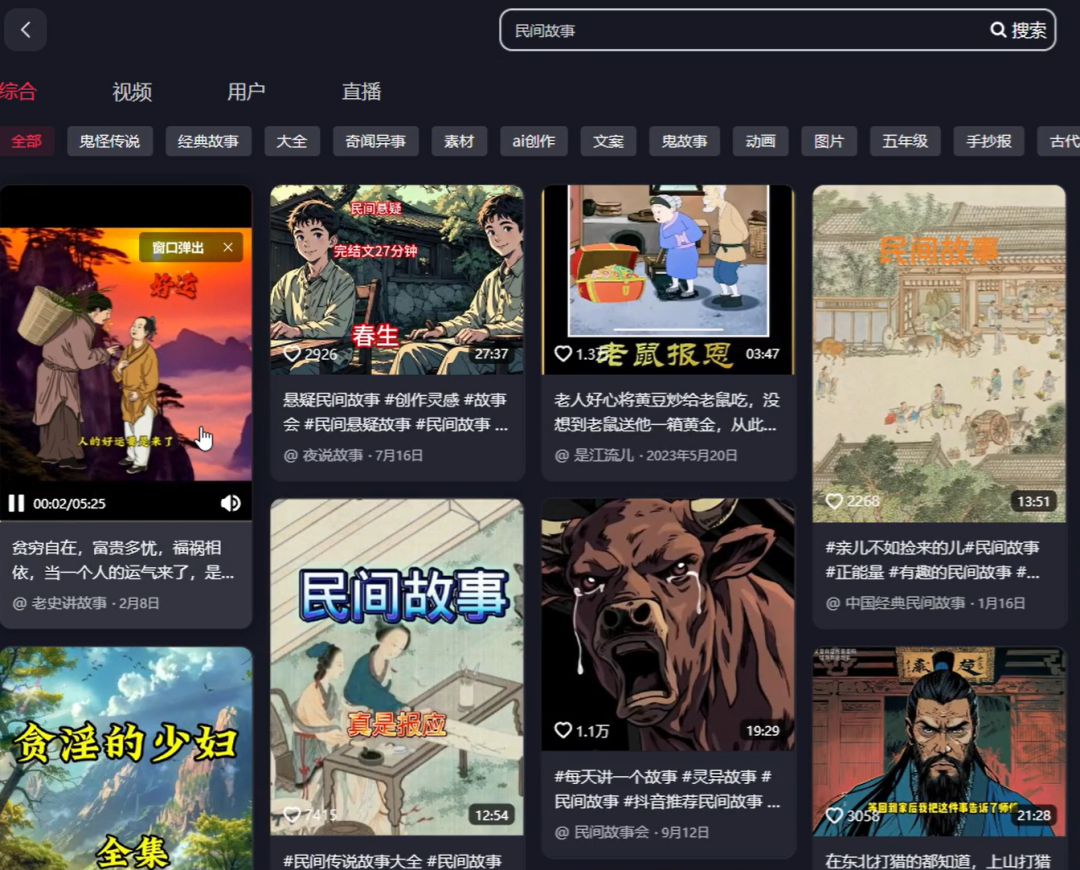
Task: Switch to the 视频 tab
Action: 132,92
